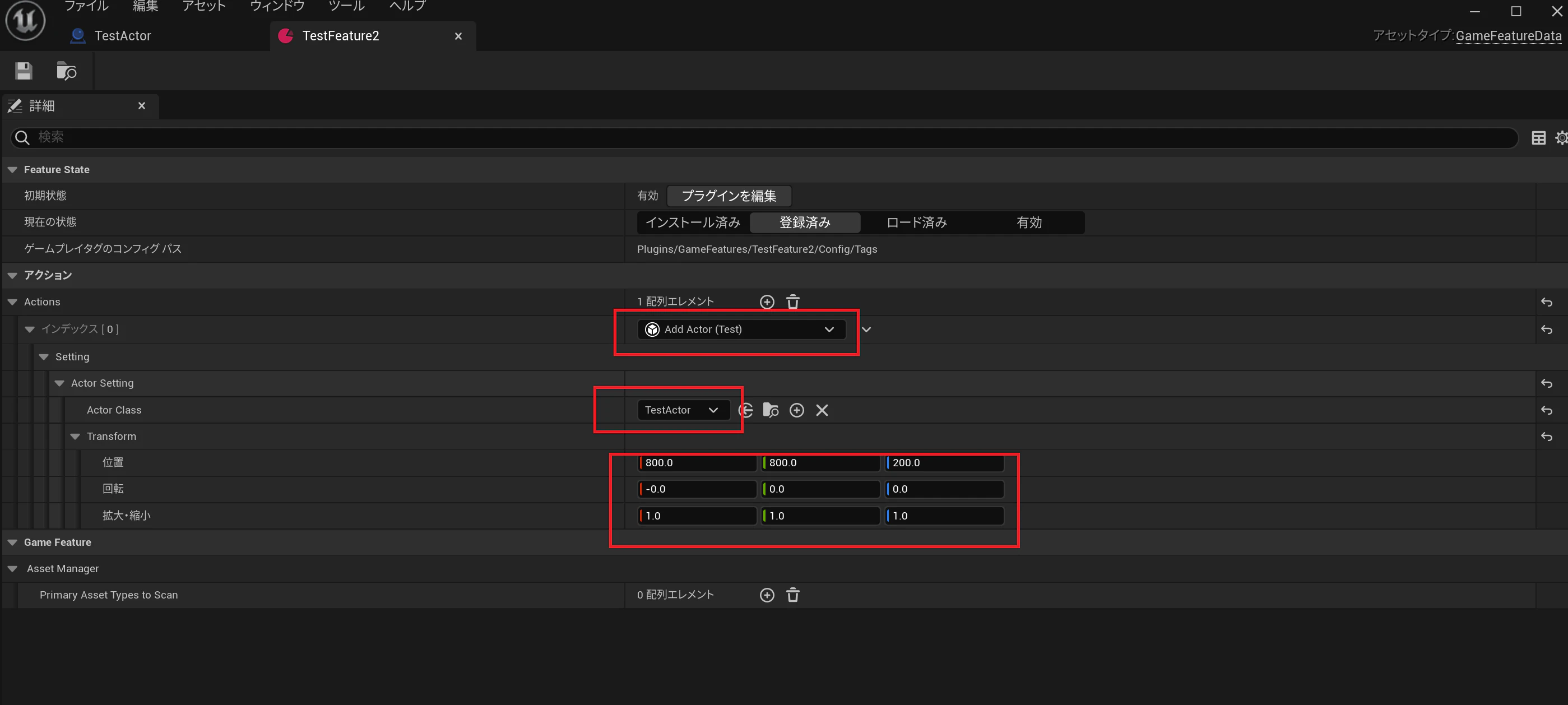Reset Transform to default value
1568x705 pixels.
(x=1546, y=437)
